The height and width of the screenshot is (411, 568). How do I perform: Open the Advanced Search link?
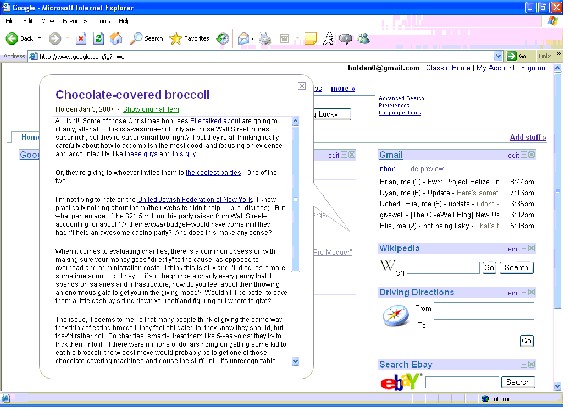coord(401,98)
